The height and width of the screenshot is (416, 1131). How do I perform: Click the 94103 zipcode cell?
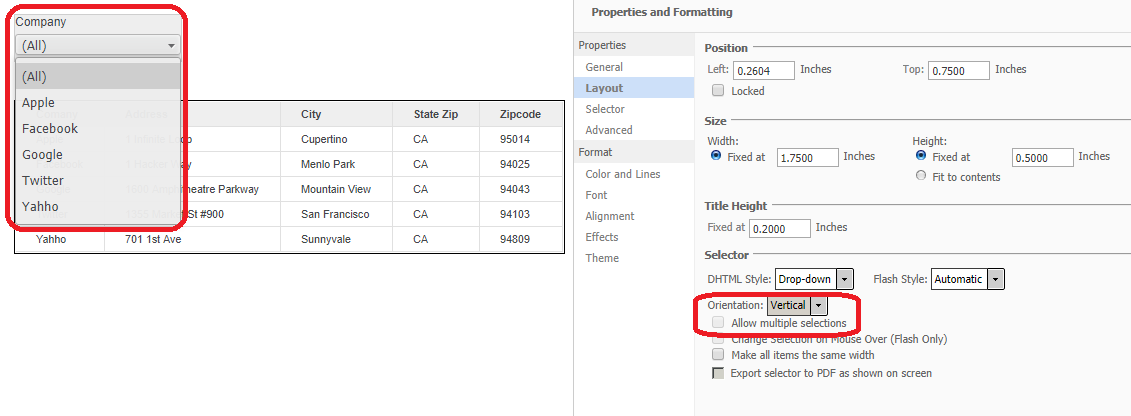(x=521, y=214)
